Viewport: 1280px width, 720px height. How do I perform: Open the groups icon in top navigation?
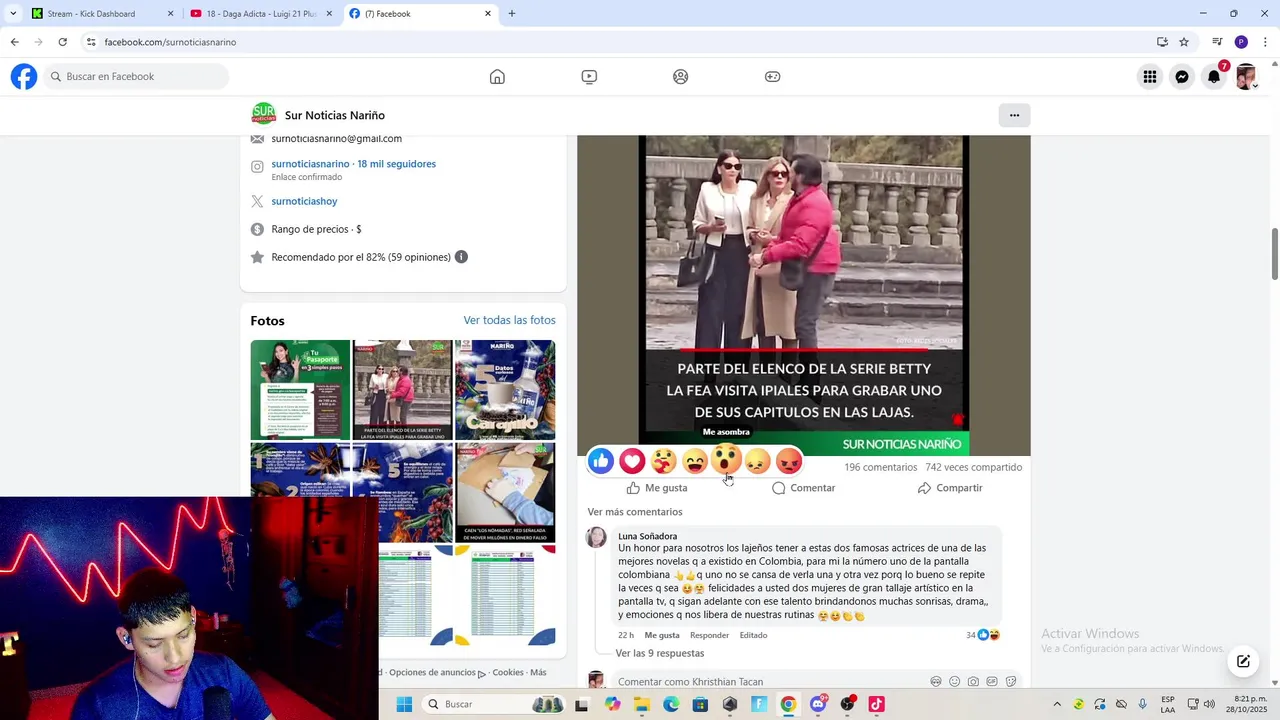click(681, 77)
